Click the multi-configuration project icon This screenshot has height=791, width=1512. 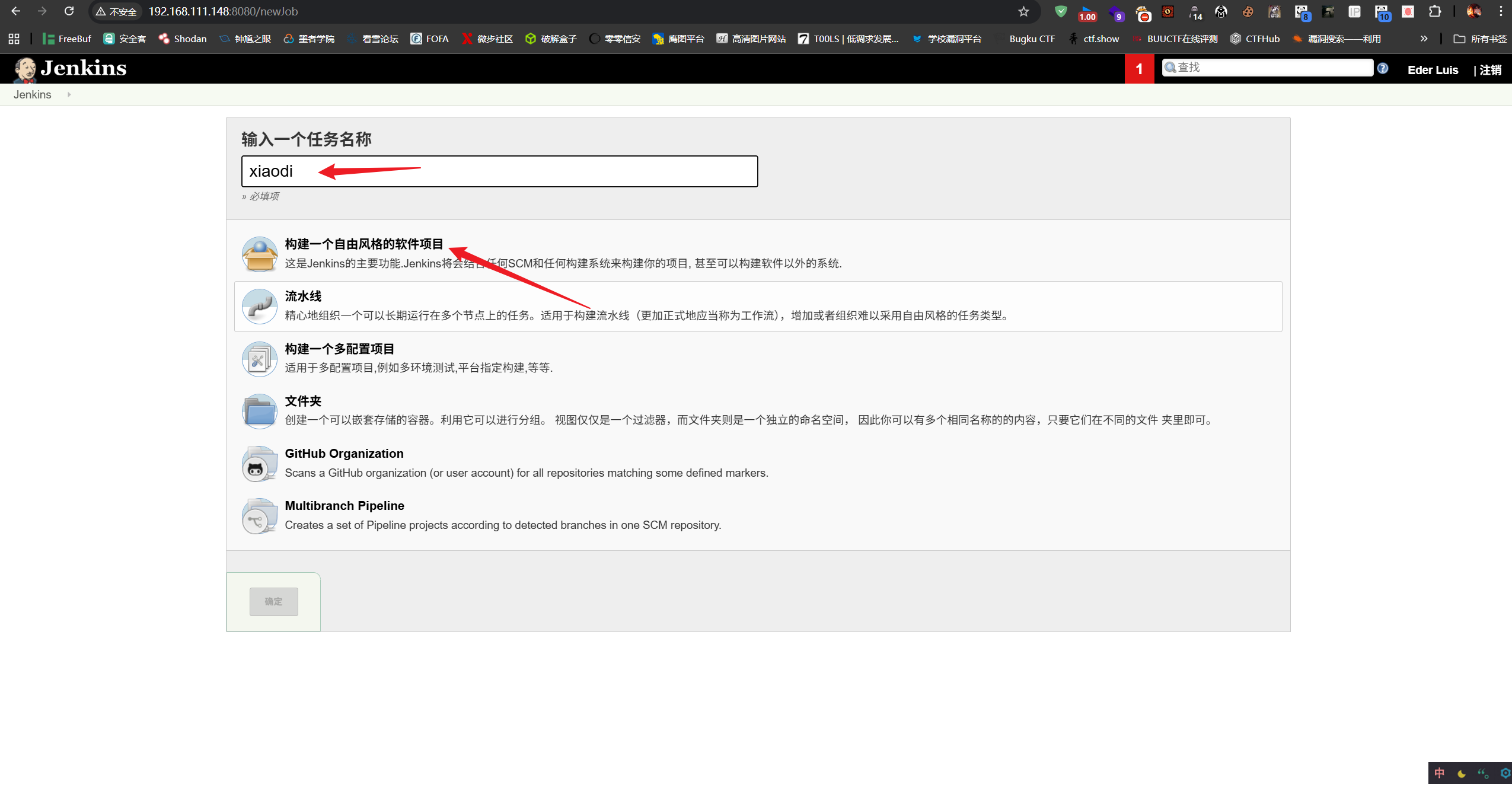[x=259, y=359]
